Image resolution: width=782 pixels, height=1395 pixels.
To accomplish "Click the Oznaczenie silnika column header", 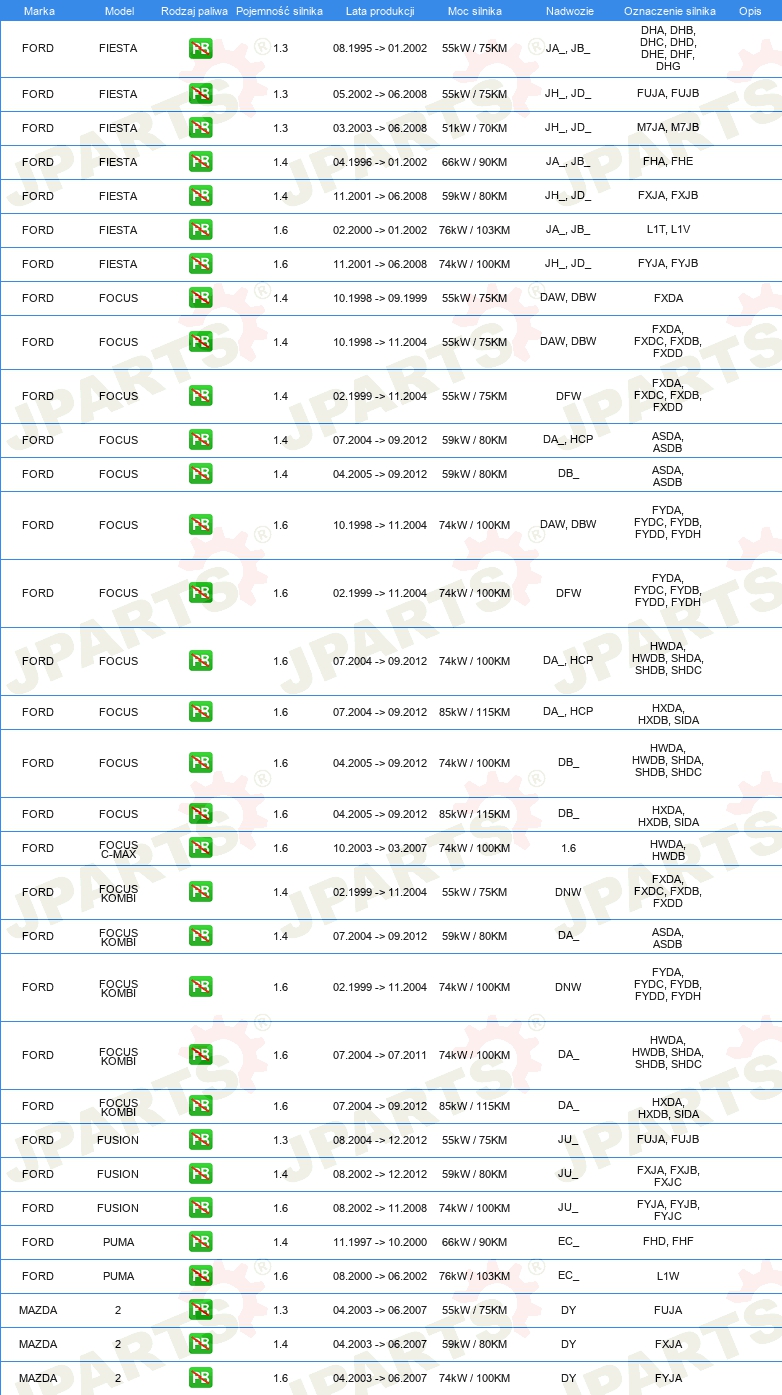I will [669, 11].
